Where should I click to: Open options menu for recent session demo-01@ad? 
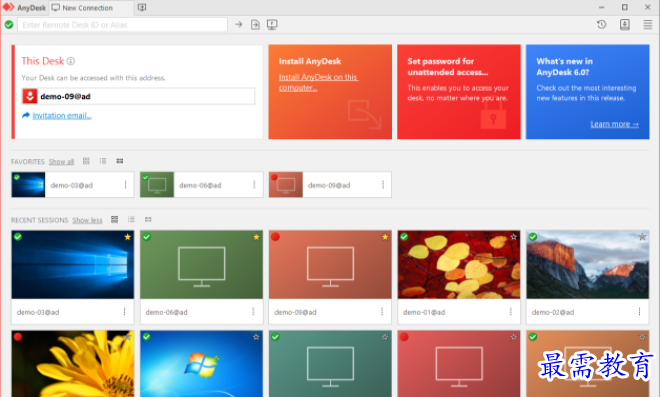(511, 312)
